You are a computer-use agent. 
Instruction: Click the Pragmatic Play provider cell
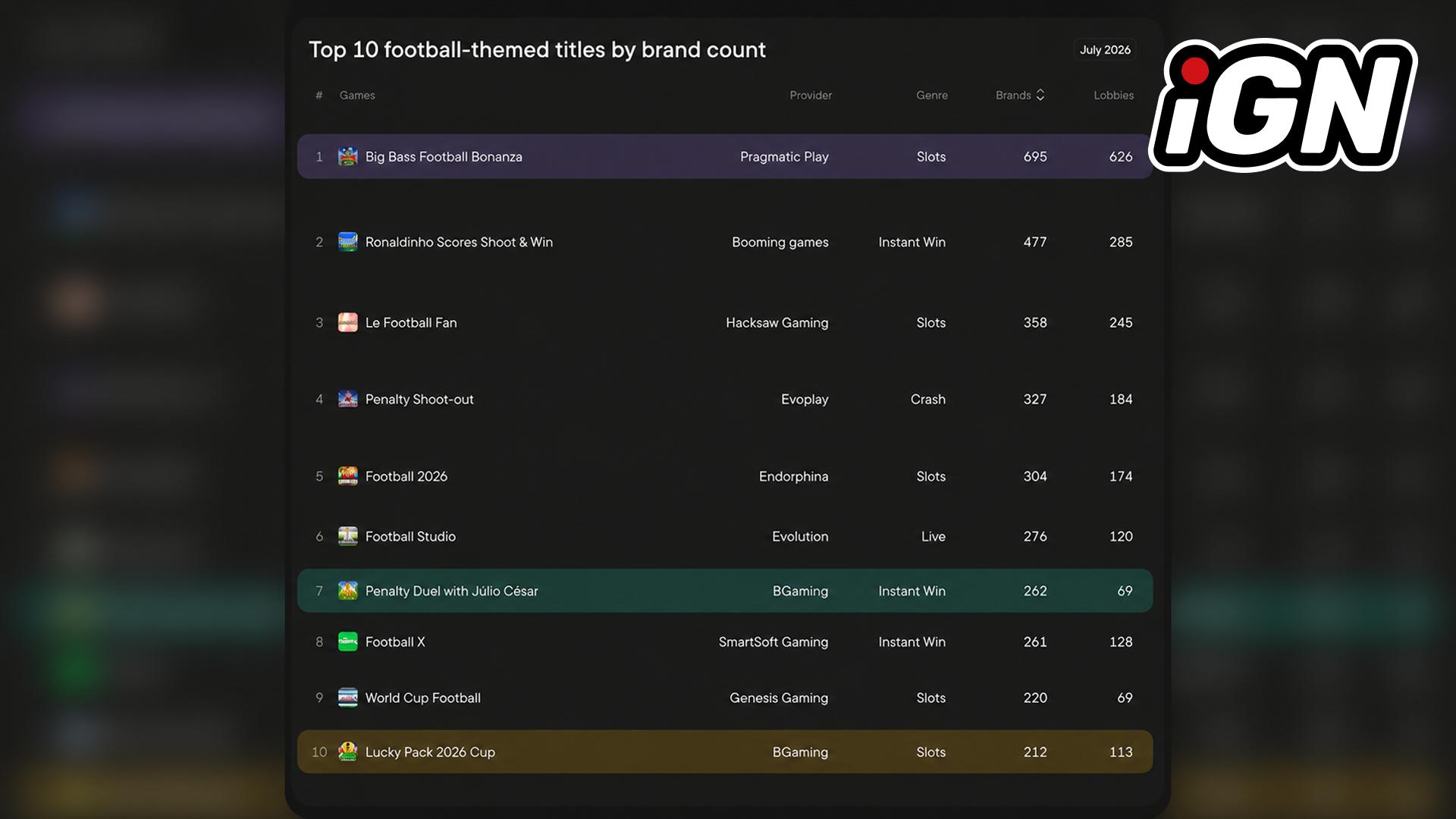(x=784, y=157)
